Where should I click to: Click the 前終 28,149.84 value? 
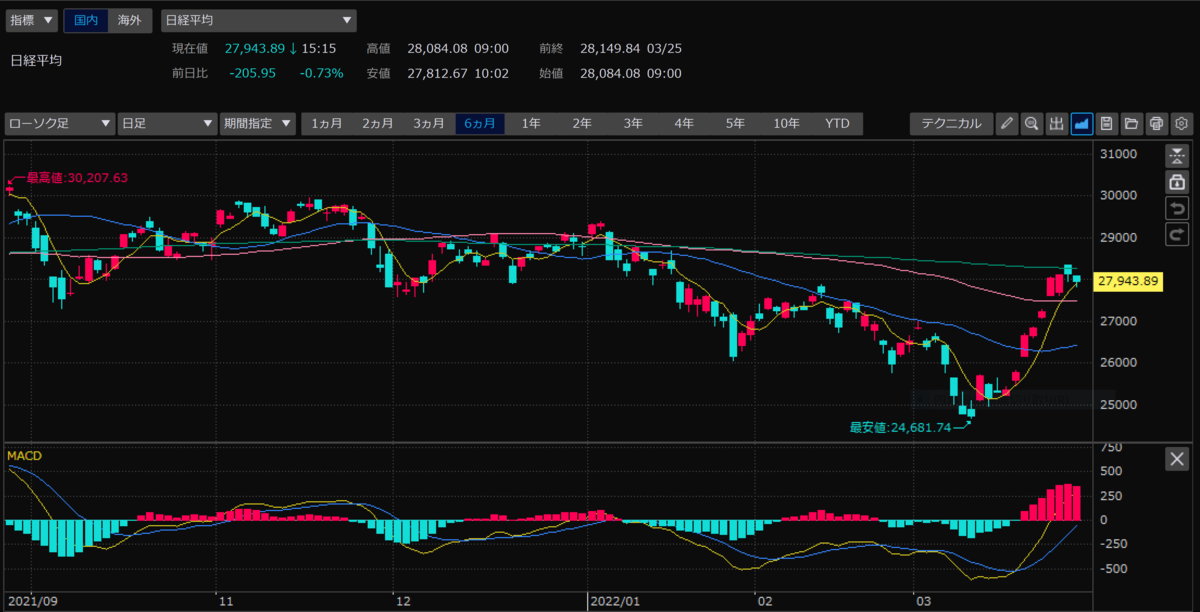(x=611, y=48)
